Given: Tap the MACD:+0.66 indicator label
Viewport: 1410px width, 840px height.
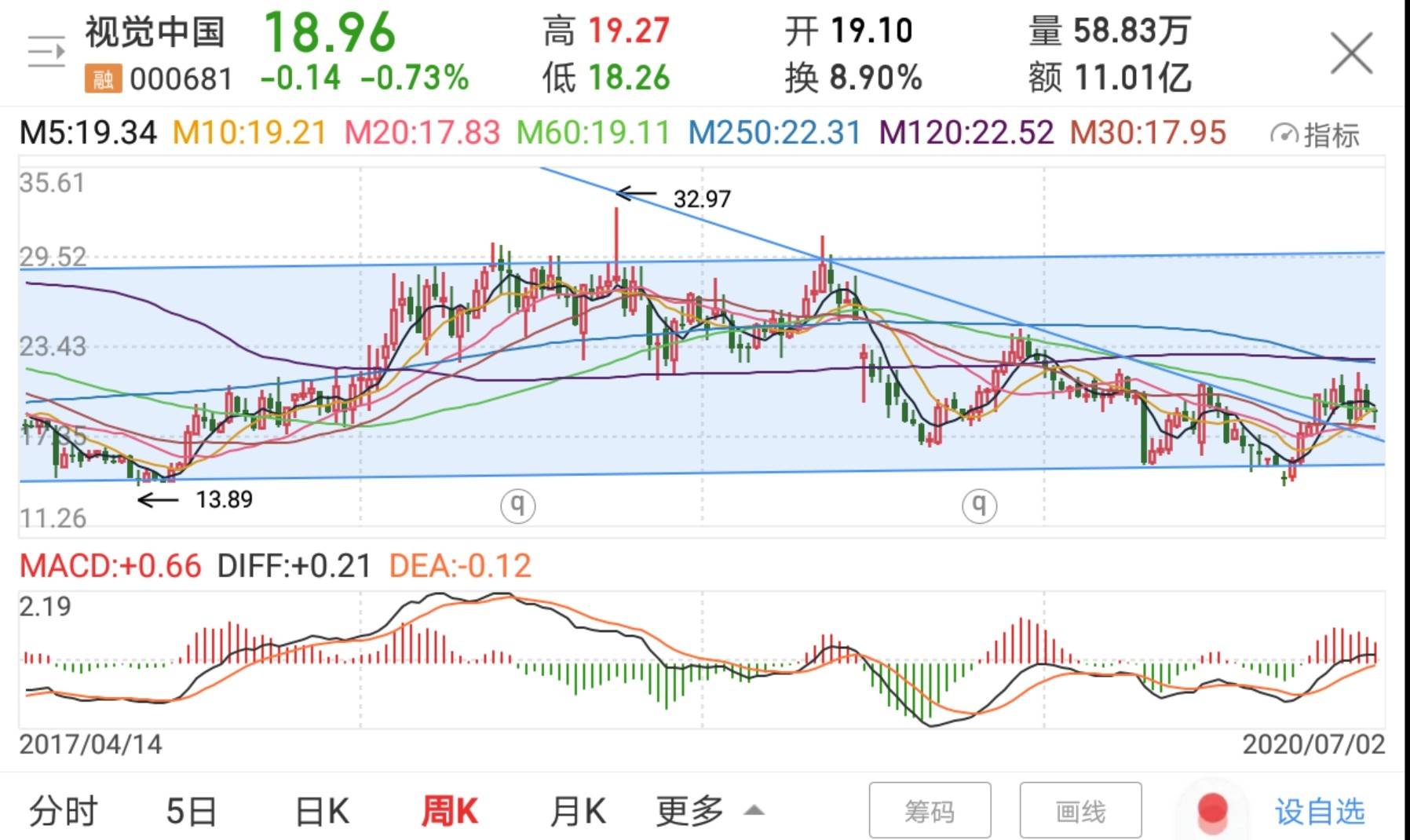Looking at the screenshot, I should (111, 566).
